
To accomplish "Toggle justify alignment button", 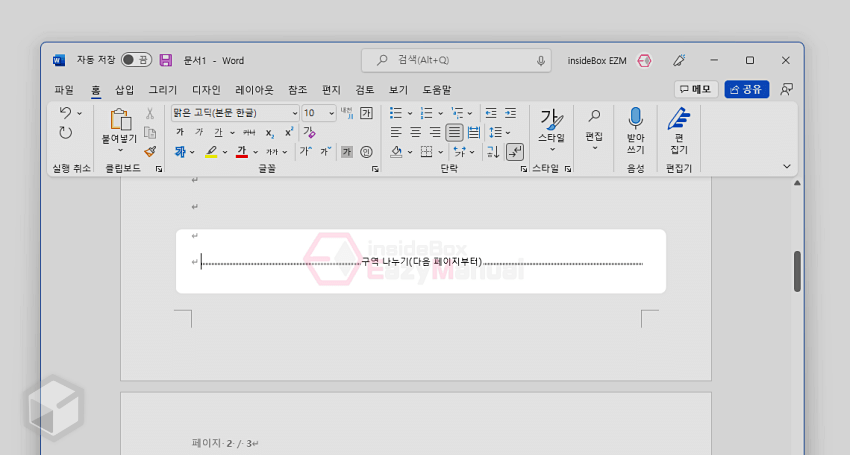I will coord(454,132).
